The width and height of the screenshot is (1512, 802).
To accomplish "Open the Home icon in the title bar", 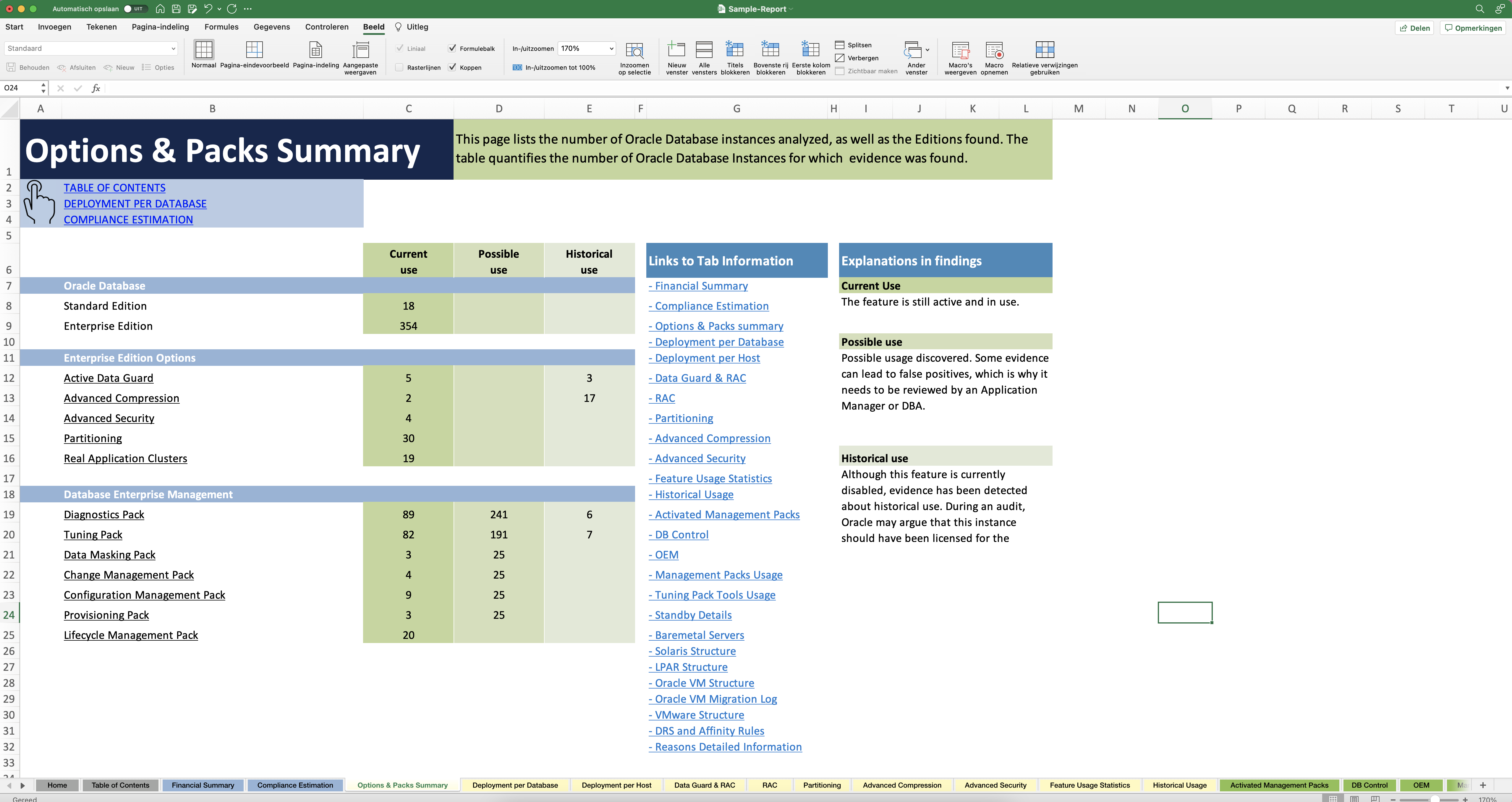I will tap(160, 9).
